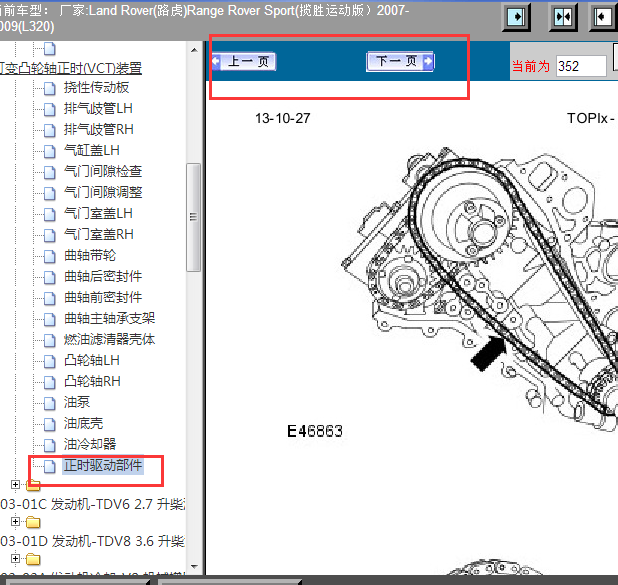The width and height of the screenshot is (618, 585).
Task: Click the document icon beside 正时驱动部件
Action: pyautogui.click(x=49, y=466)
